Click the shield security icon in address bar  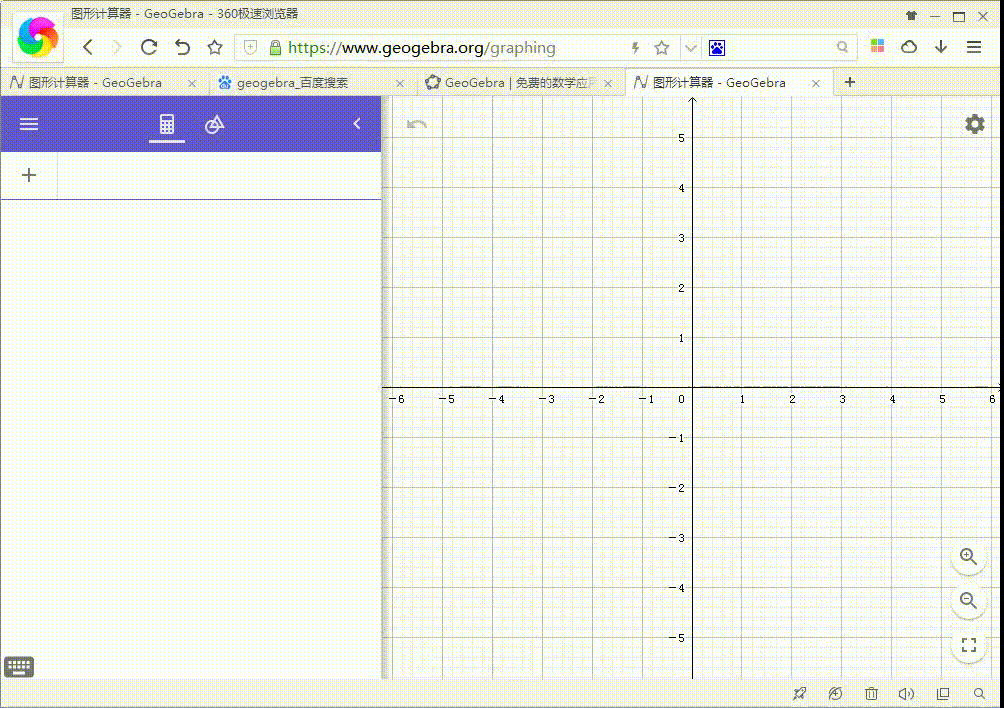[250, 47]
